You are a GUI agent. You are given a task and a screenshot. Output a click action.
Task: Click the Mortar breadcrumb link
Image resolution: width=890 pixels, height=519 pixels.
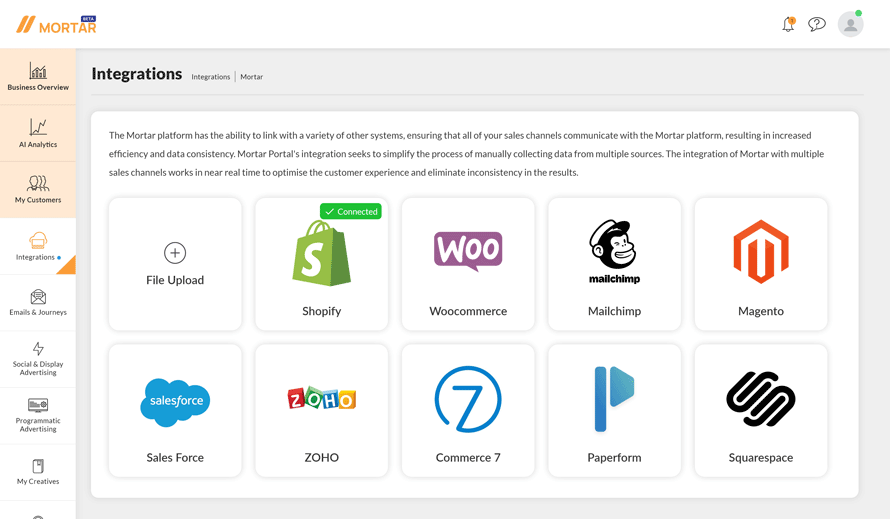[251, 77]
